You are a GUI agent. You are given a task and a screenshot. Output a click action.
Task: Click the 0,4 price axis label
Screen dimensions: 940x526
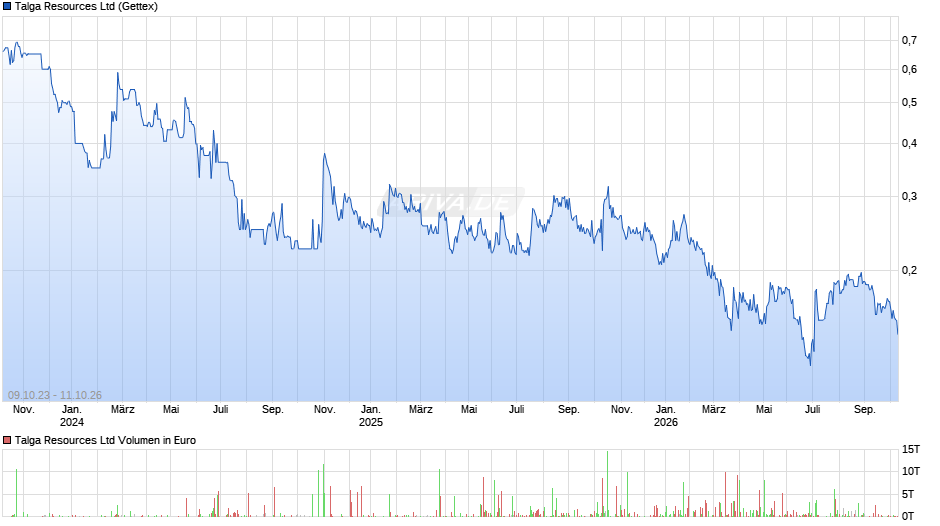pyautogui.click(x=909, y=143)
